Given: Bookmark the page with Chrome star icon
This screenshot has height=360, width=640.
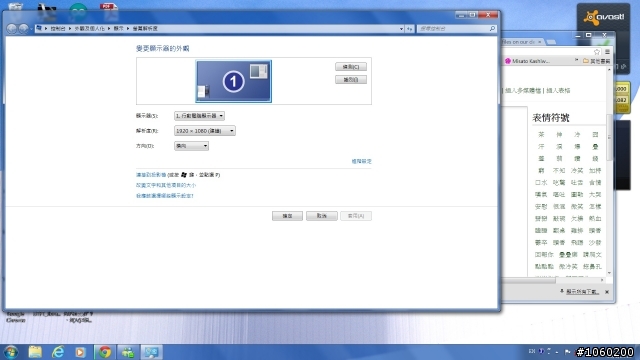Looking at the screenshot, I should (597, 52).
